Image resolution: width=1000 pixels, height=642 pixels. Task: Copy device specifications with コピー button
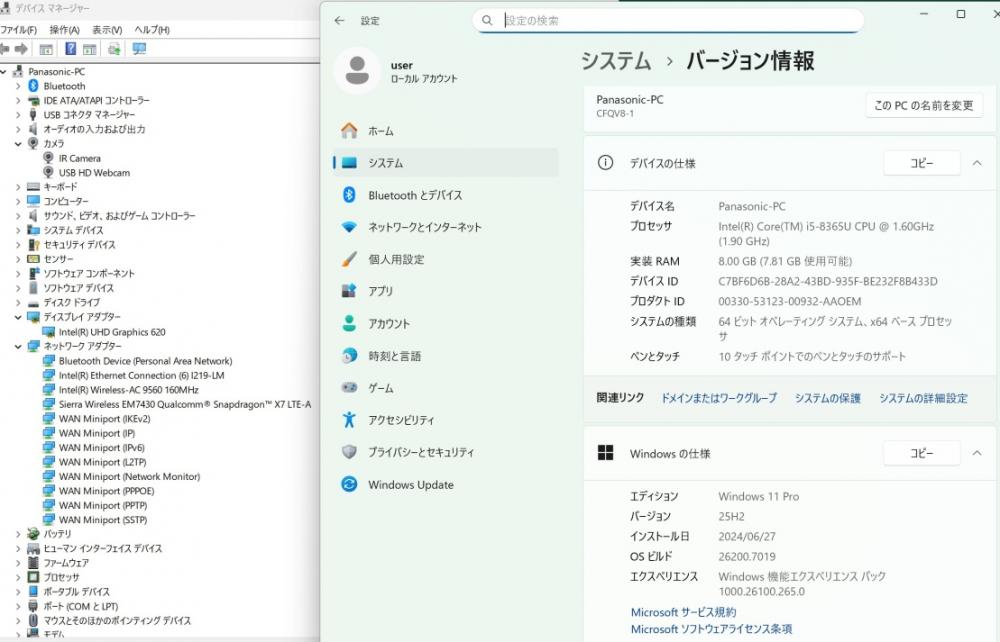point(922,163)
